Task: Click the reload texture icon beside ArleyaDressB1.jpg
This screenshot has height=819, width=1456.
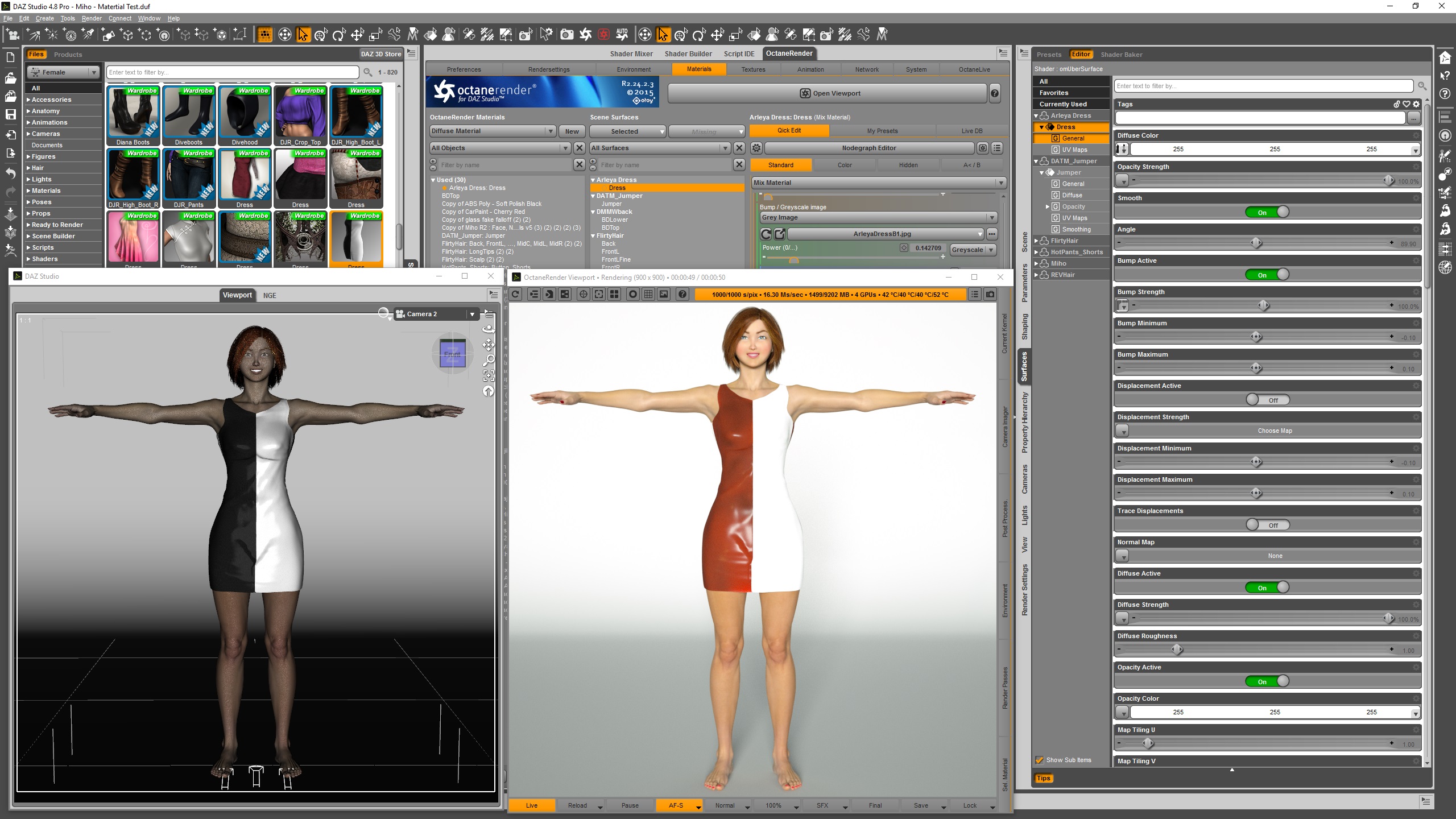Action: (766, 234)
